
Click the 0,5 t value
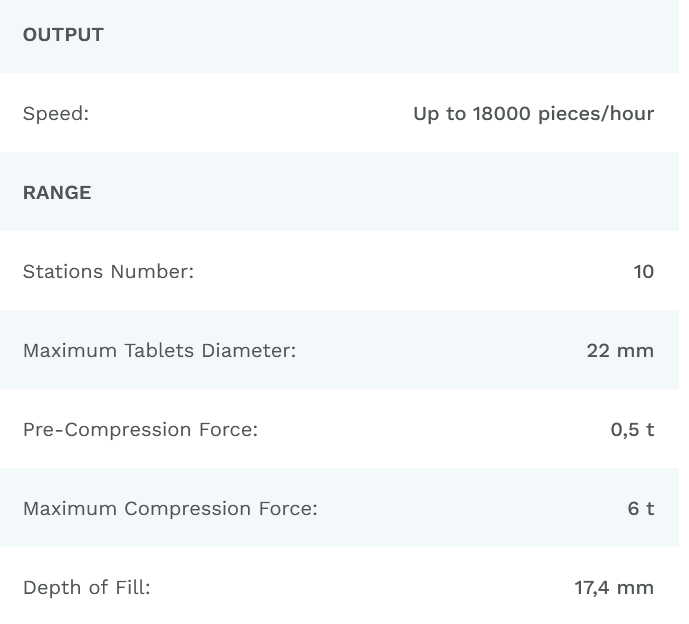tap(632, 430)
